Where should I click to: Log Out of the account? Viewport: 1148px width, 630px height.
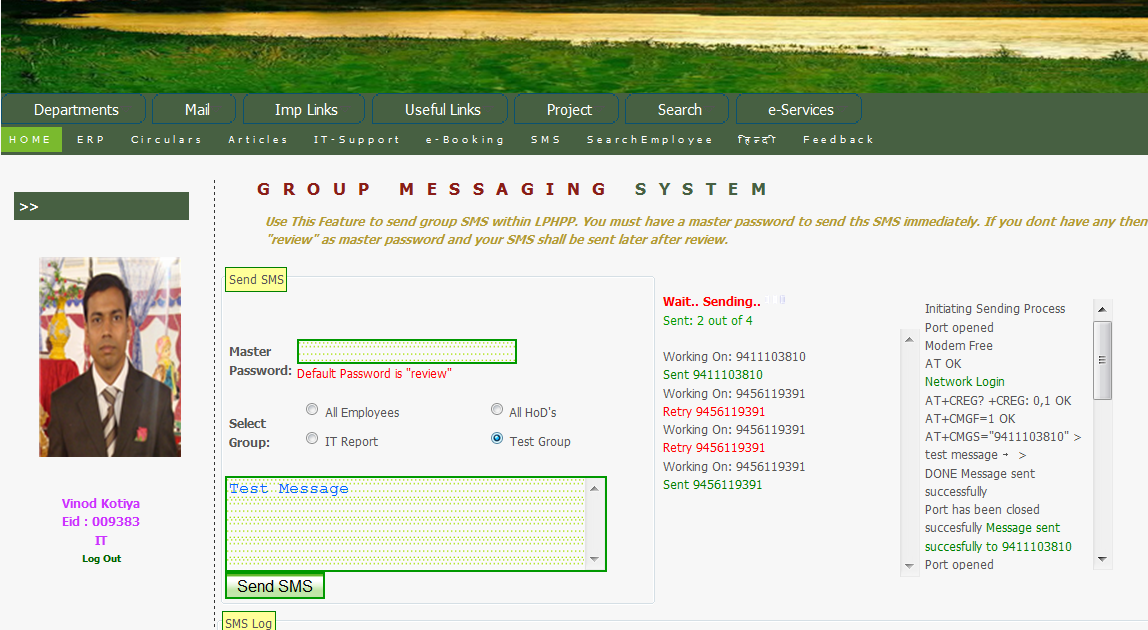coord(101,558)
